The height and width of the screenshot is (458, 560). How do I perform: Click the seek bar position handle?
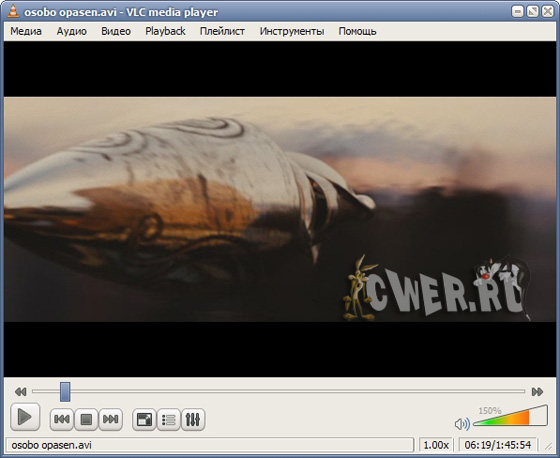point(65,392)
